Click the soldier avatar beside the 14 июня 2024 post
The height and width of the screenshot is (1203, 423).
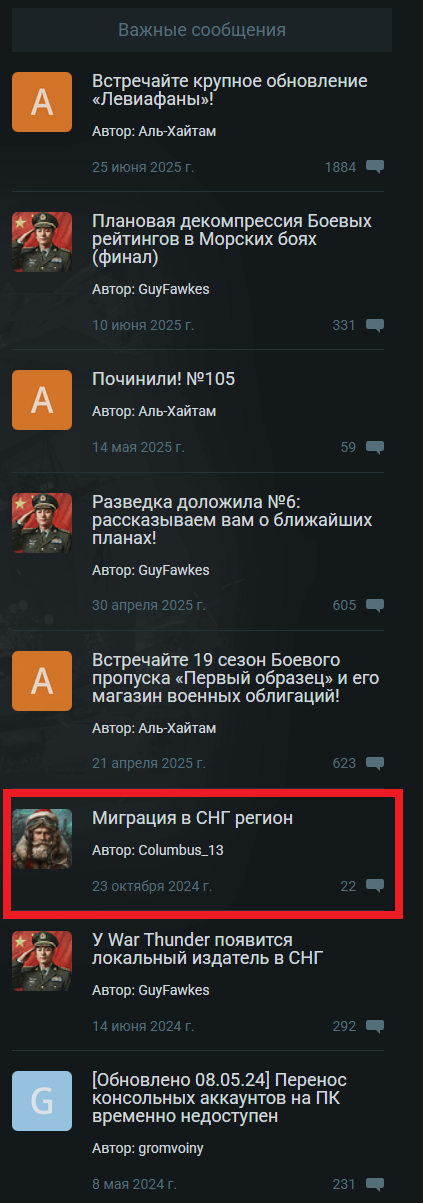42,961
